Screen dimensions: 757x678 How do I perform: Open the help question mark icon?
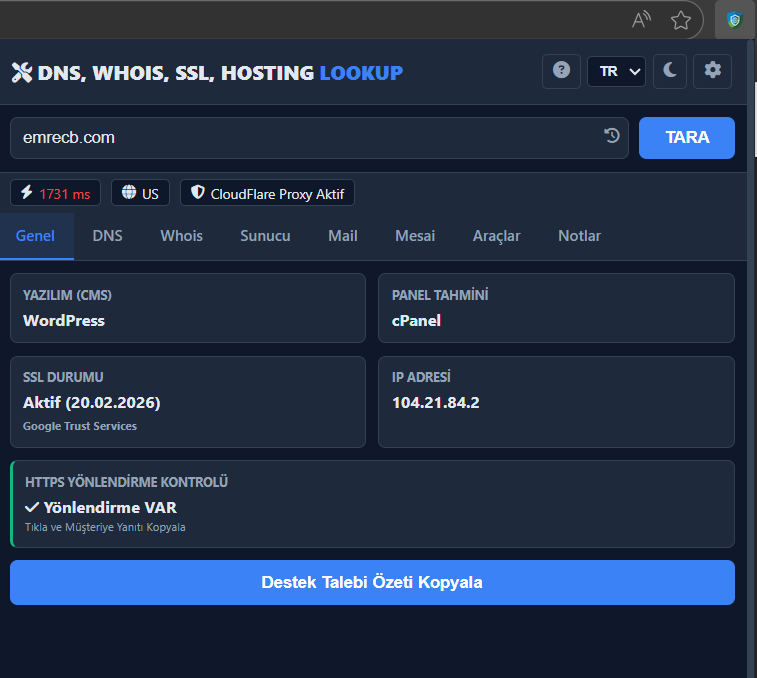(x=561, y=71)
